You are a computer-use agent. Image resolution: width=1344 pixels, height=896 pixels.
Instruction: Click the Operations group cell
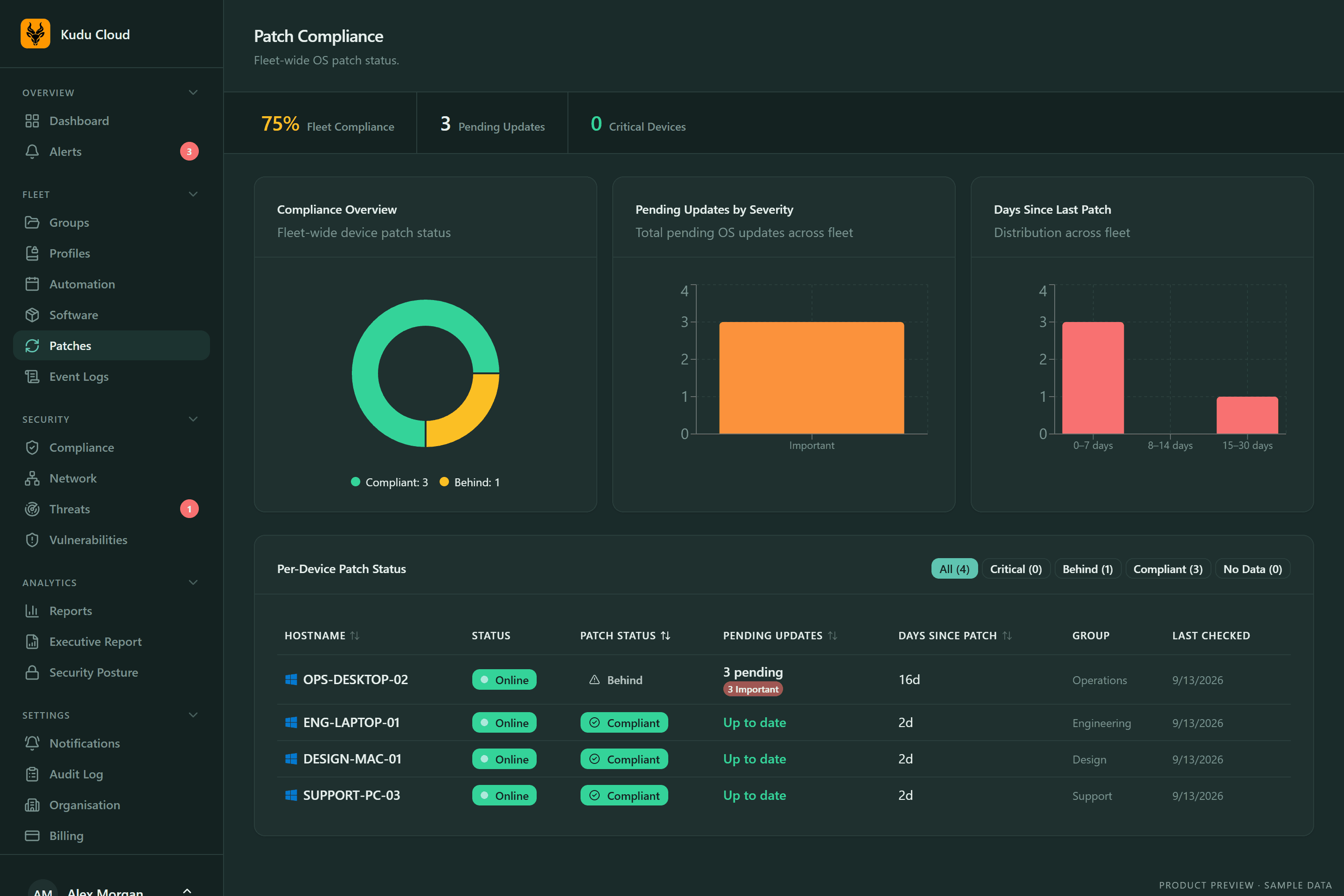click(1099, 680)
